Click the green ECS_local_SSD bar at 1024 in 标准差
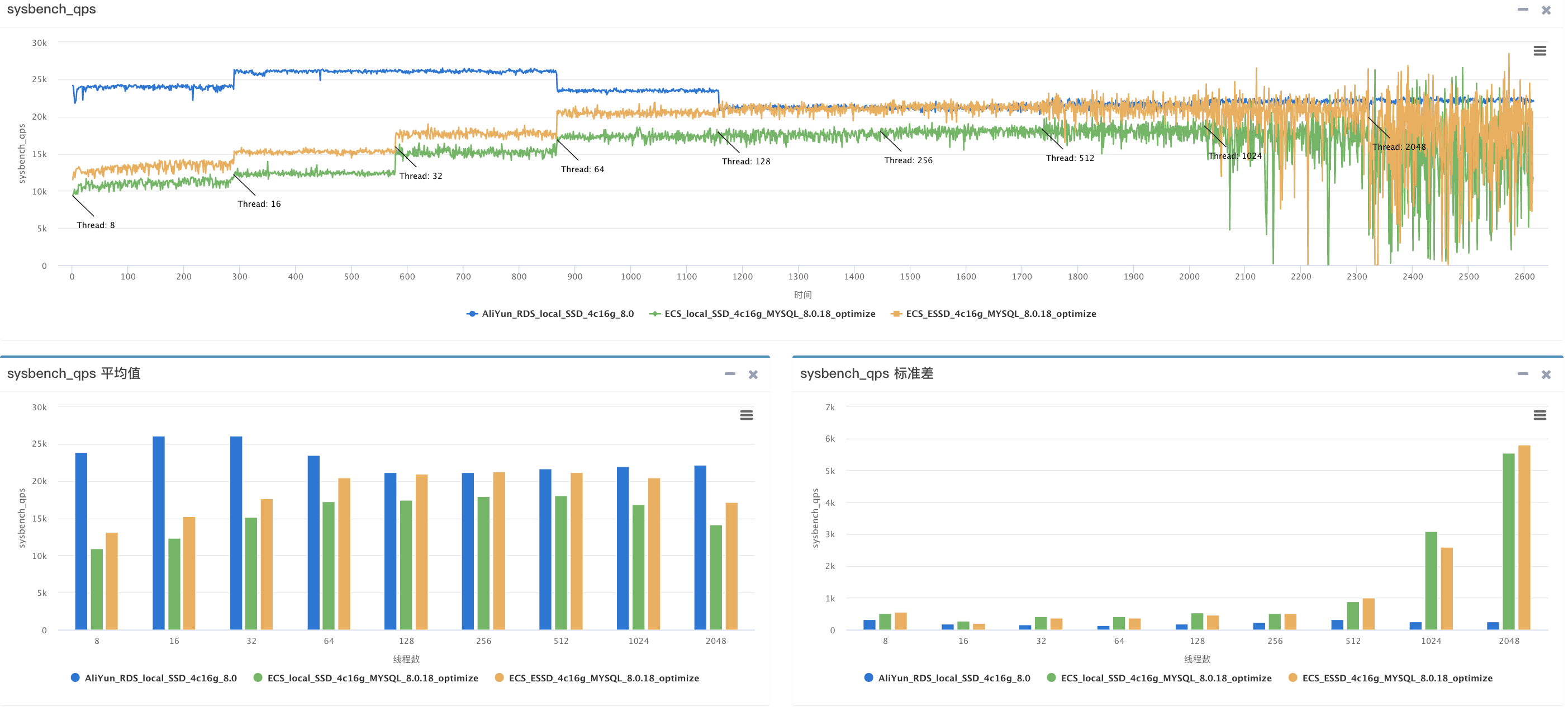This screenshot has width=1568, height=711. coord(1431,580)
